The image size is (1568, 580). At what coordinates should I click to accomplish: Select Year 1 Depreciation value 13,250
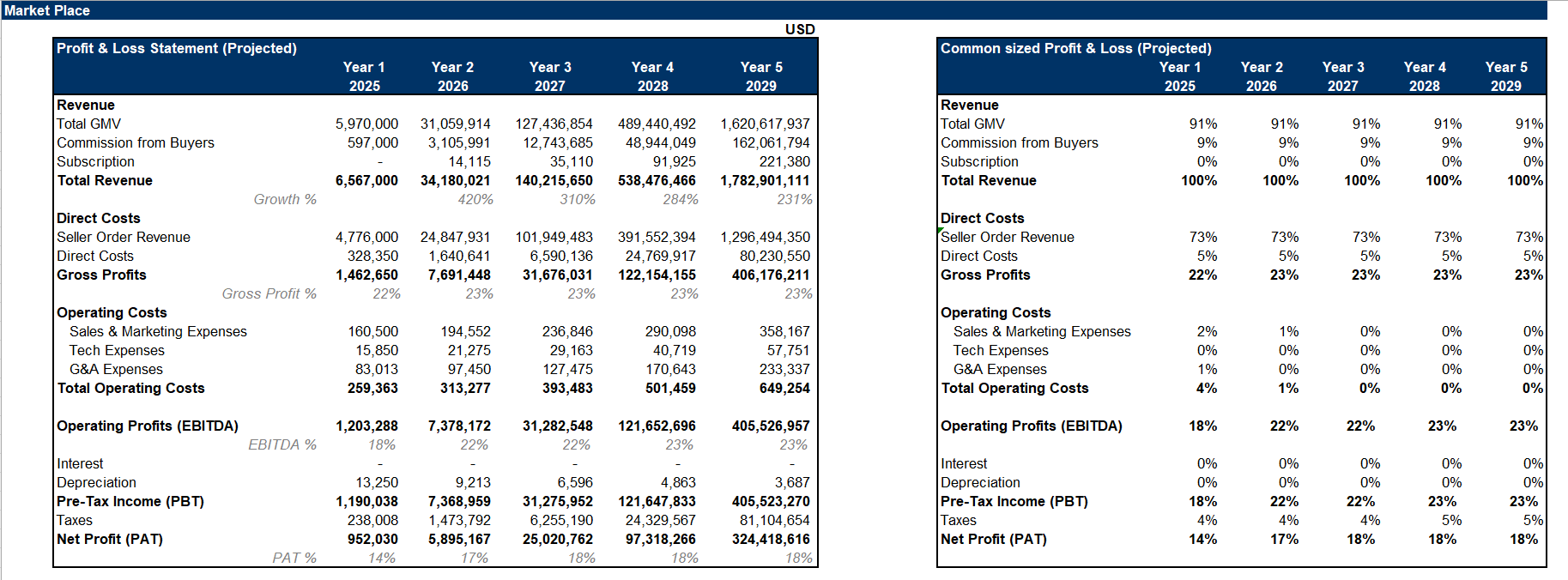click(377, 482)
